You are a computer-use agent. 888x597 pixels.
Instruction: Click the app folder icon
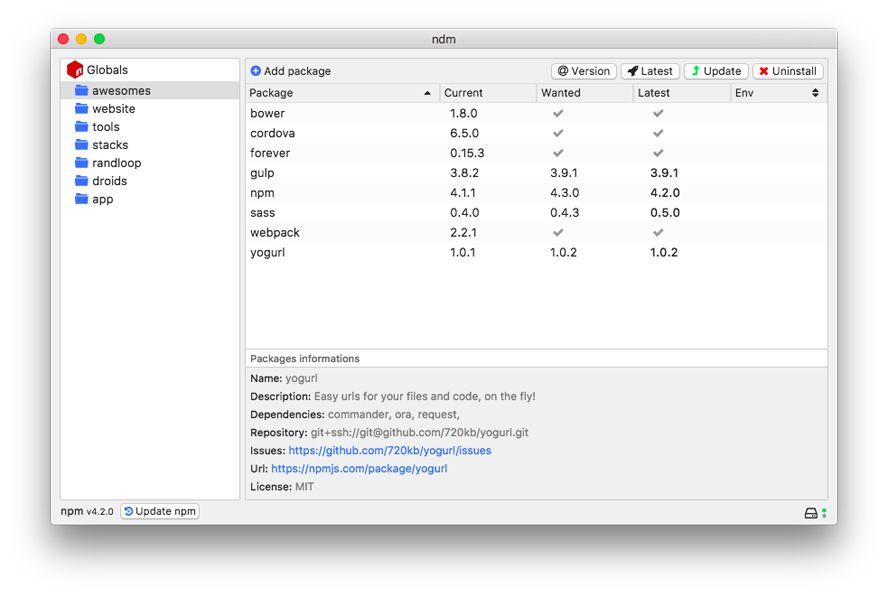[82, 199]
